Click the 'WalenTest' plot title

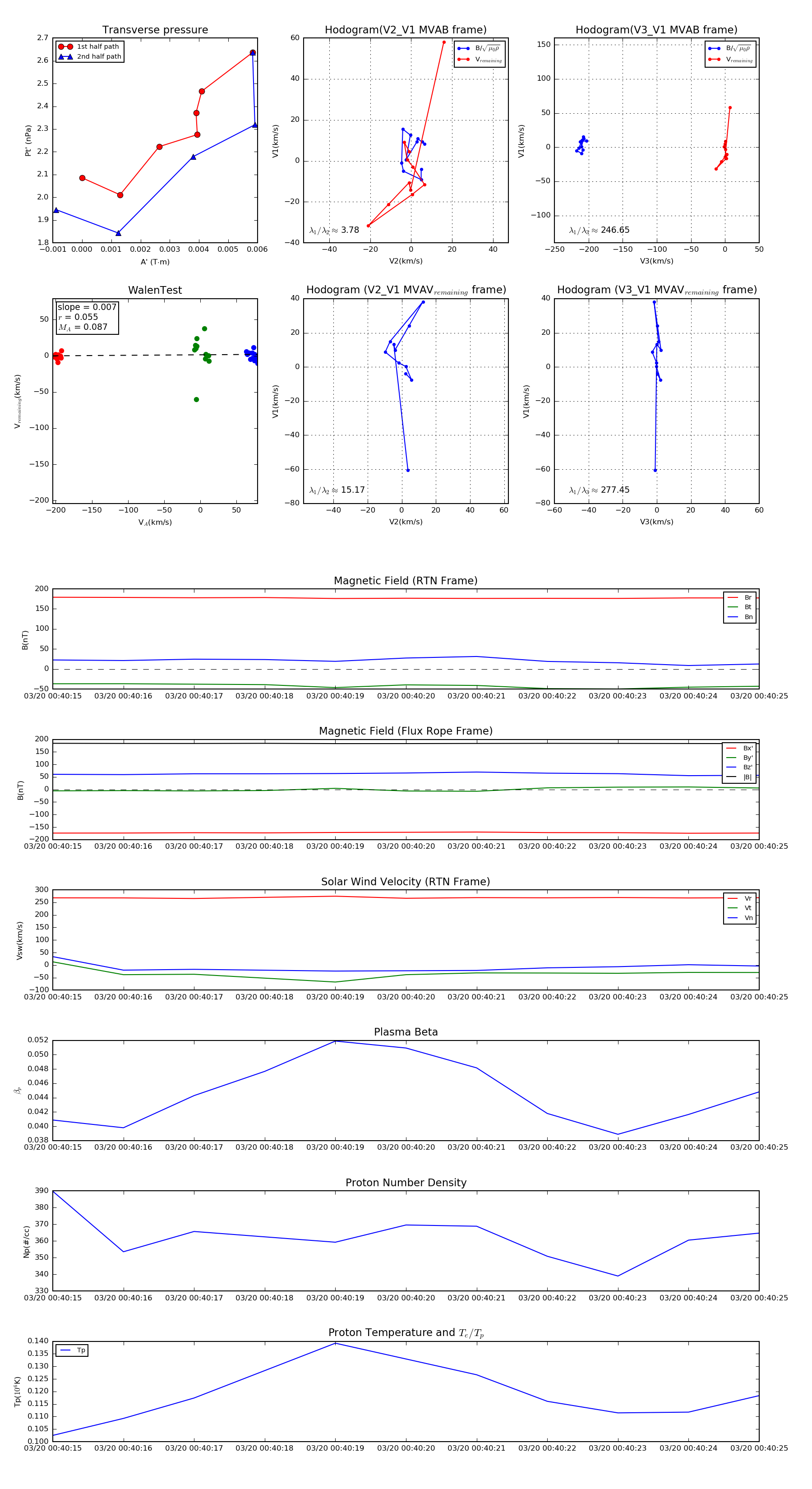pos(155,290)
